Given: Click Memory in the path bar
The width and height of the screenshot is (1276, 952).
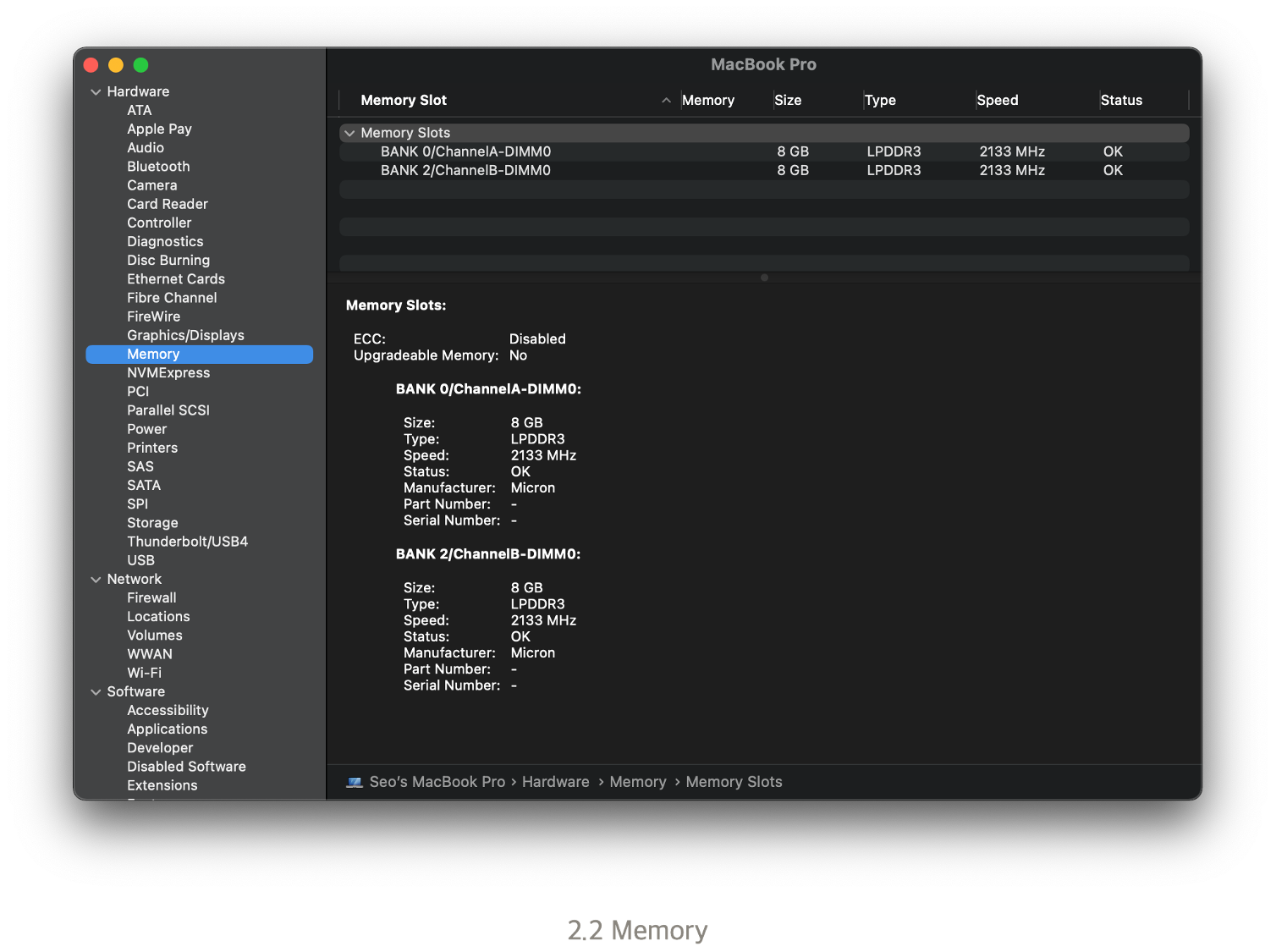Looking at the screenshot, I should [638, 783].
